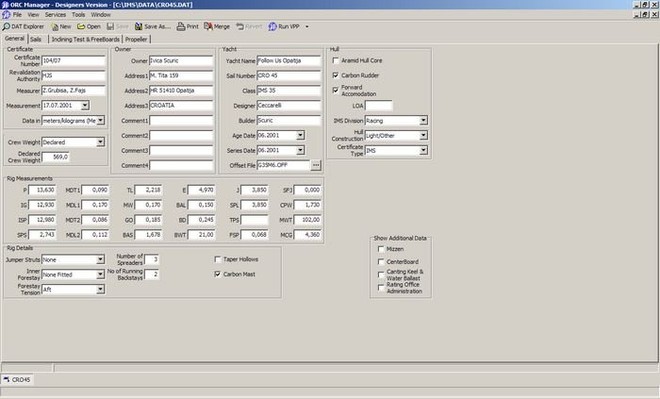Open the Forestay Tension dropdown

[101, 289]
